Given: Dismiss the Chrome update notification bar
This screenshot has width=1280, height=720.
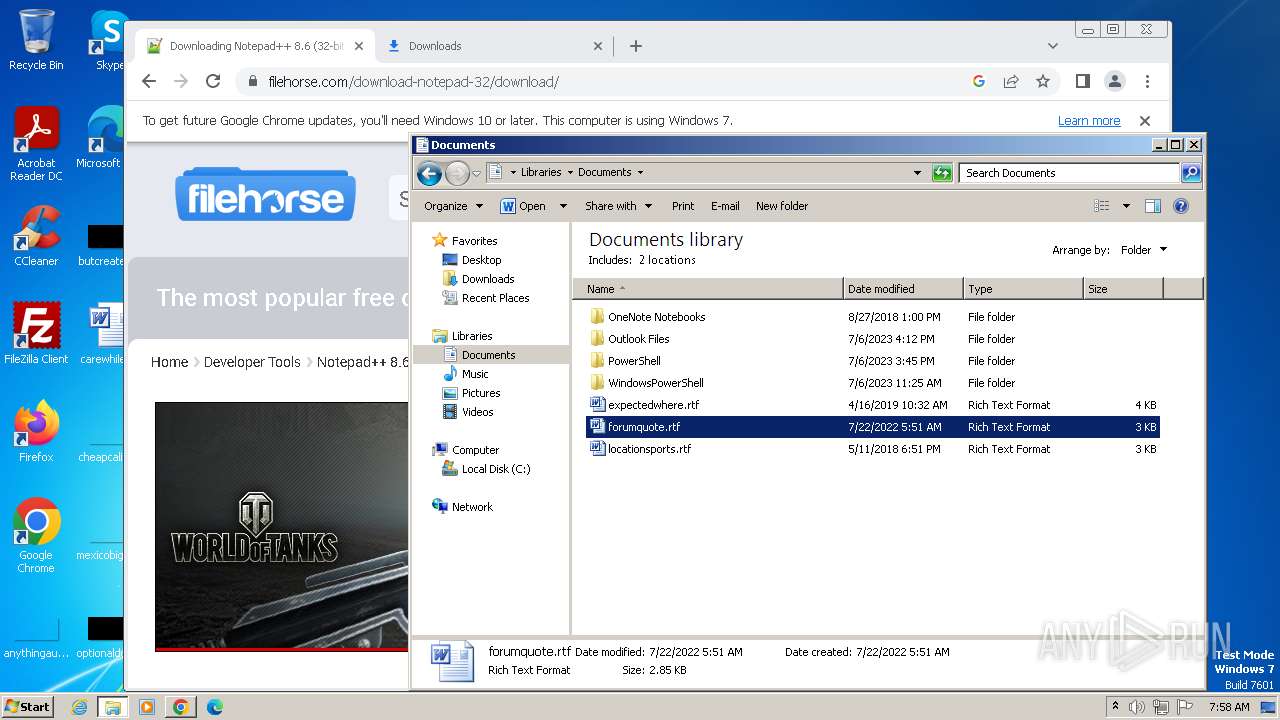Looking at the screenshot, I should pyautogui.click(x=1145, y=121).
